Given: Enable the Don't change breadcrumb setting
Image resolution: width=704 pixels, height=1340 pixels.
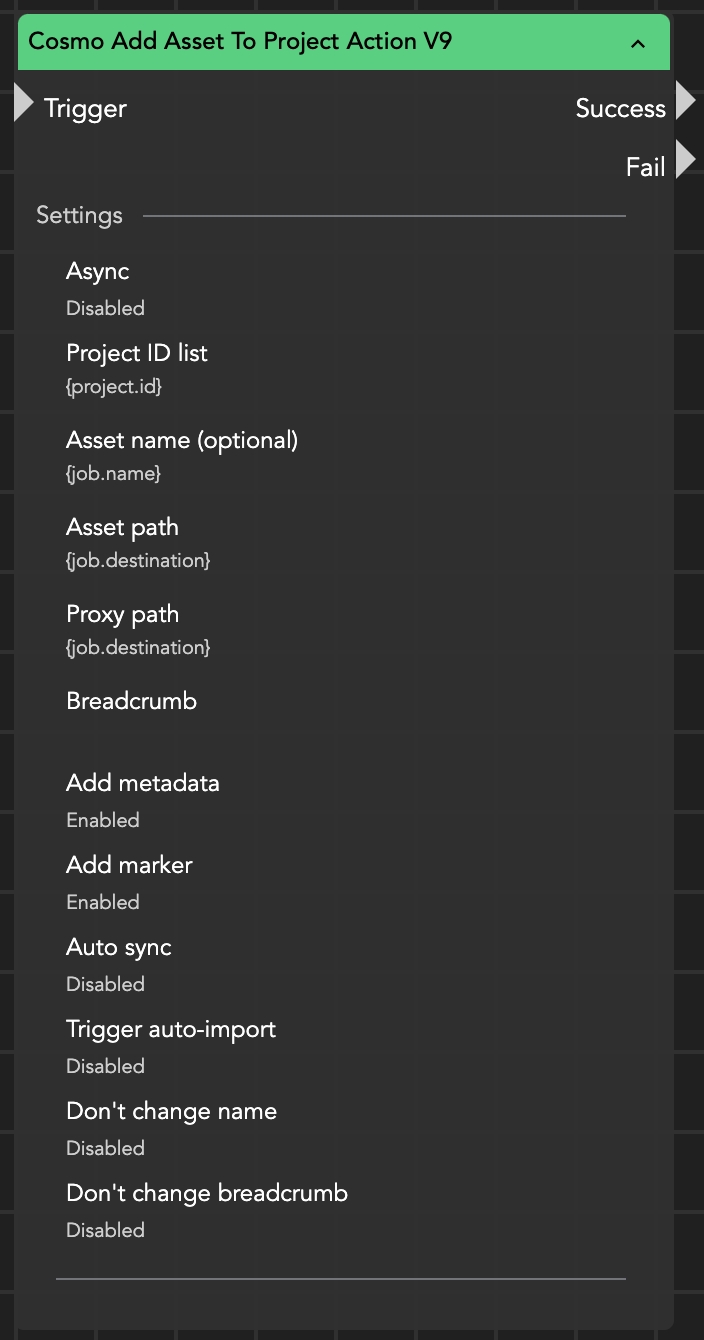Looking at the screenshot, I should click(x=105, y=1230).
